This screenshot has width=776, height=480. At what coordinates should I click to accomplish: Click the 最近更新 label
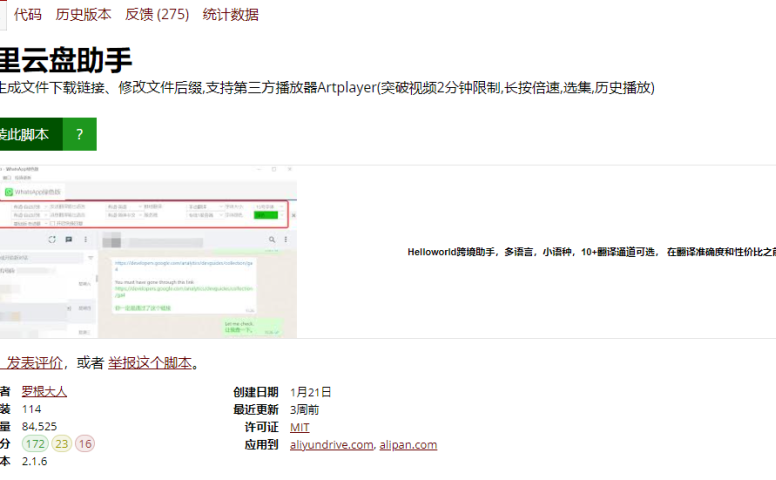click(256, 409)
